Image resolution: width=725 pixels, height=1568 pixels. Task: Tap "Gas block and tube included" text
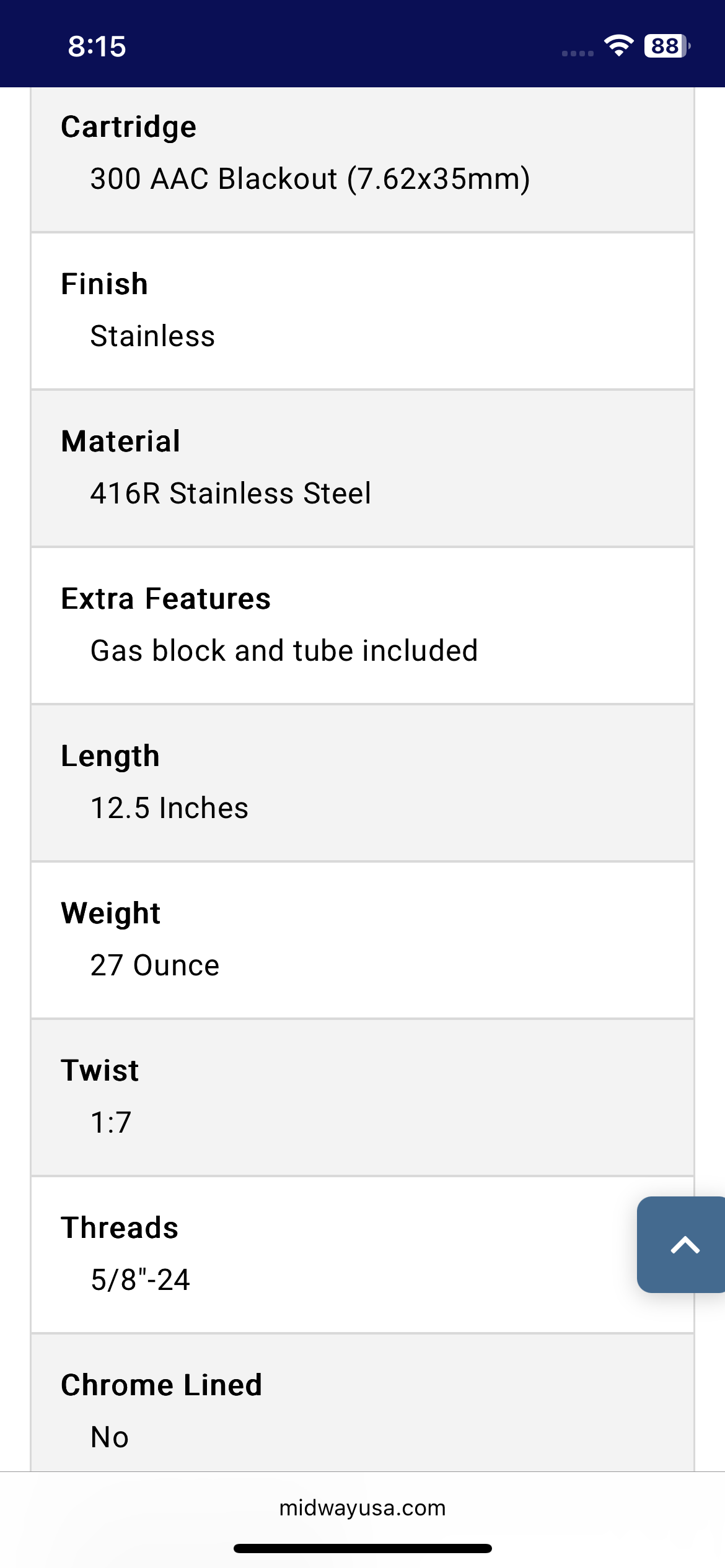(284, 651)
